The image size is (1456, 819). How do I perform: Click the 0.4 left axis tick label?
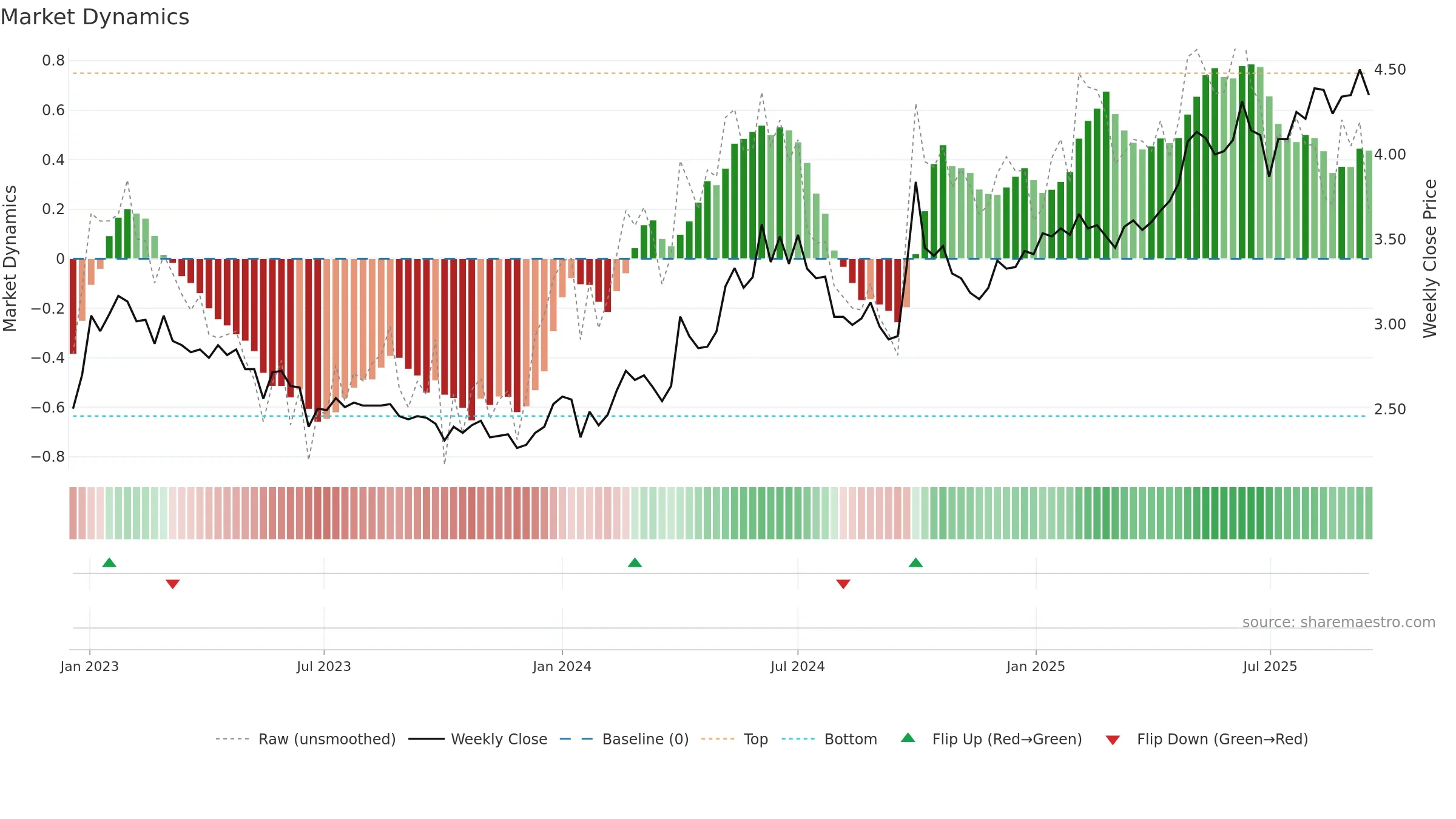pos(53,160)
